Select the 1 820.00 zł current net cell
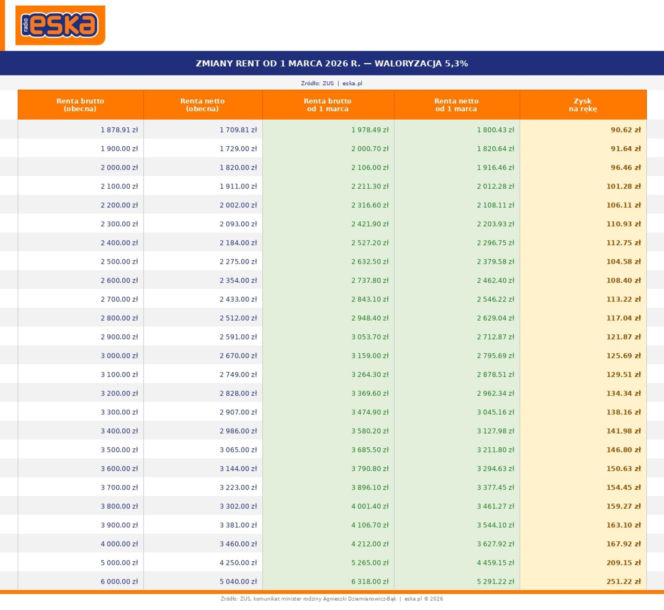Image resolution: width=664 pixels, height=610 pixels. (239, 167)
